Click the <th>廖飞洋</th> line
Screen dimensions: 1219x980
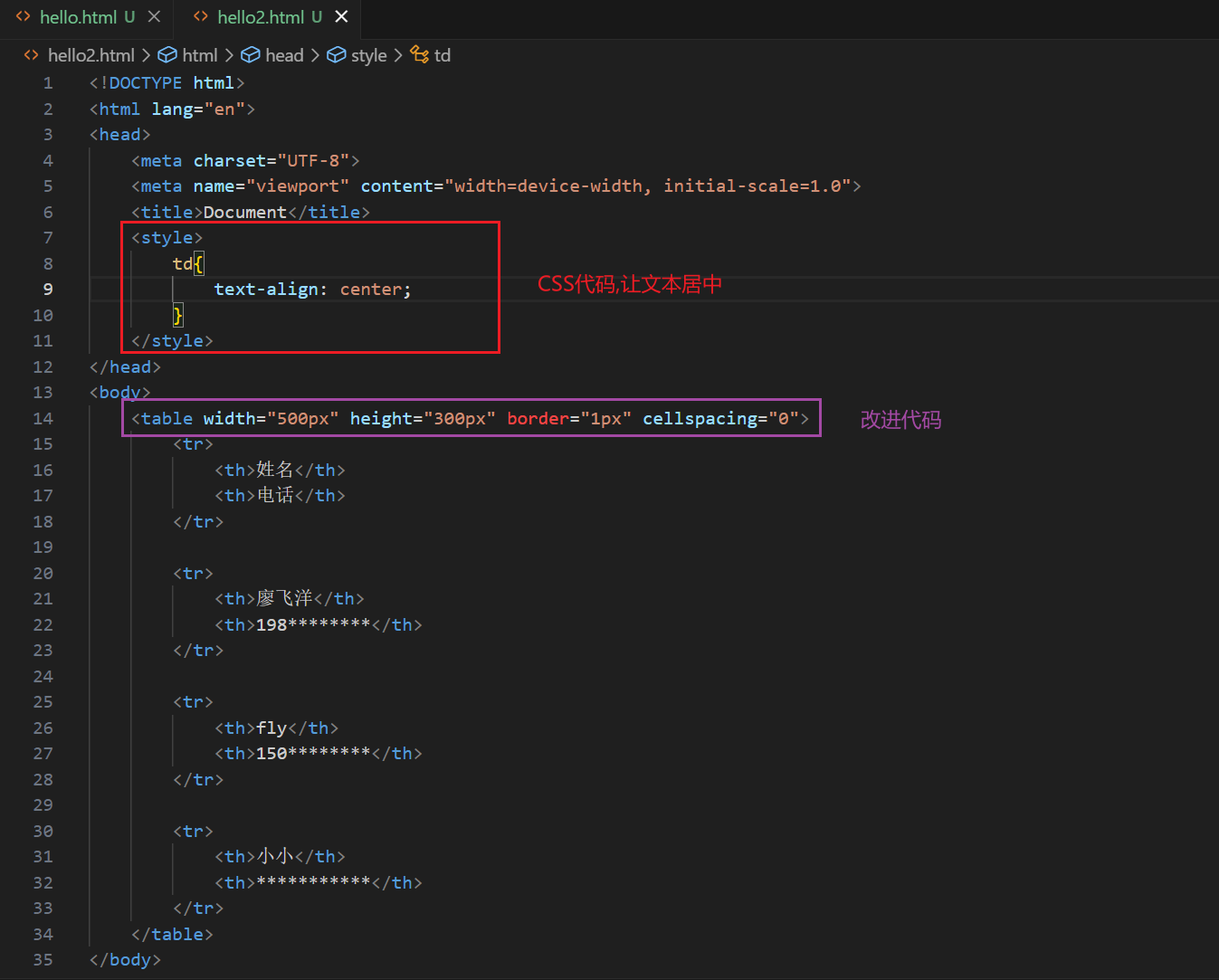tap(290, 599)
